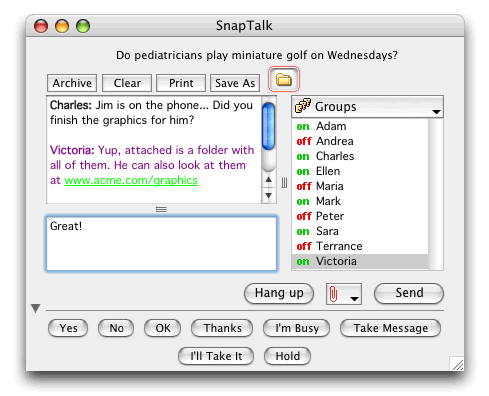Click the horizontal splitter grip below chat
The image size is (489, 396).
coord(161,209)
